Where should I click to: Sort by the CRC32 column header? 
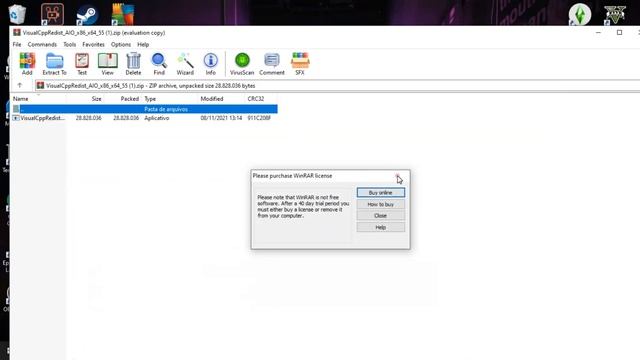click(256, 99)
